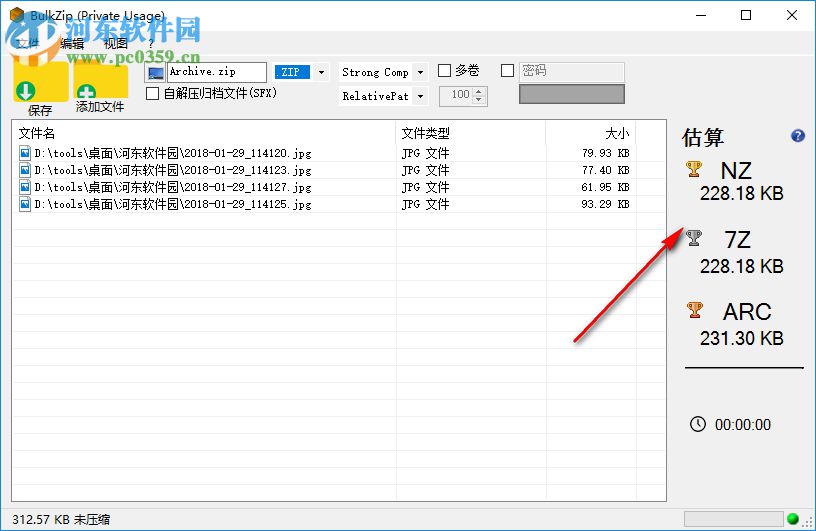
Task: Select row 2018-01-29_114123.jpg
Action: coord(339,170)
